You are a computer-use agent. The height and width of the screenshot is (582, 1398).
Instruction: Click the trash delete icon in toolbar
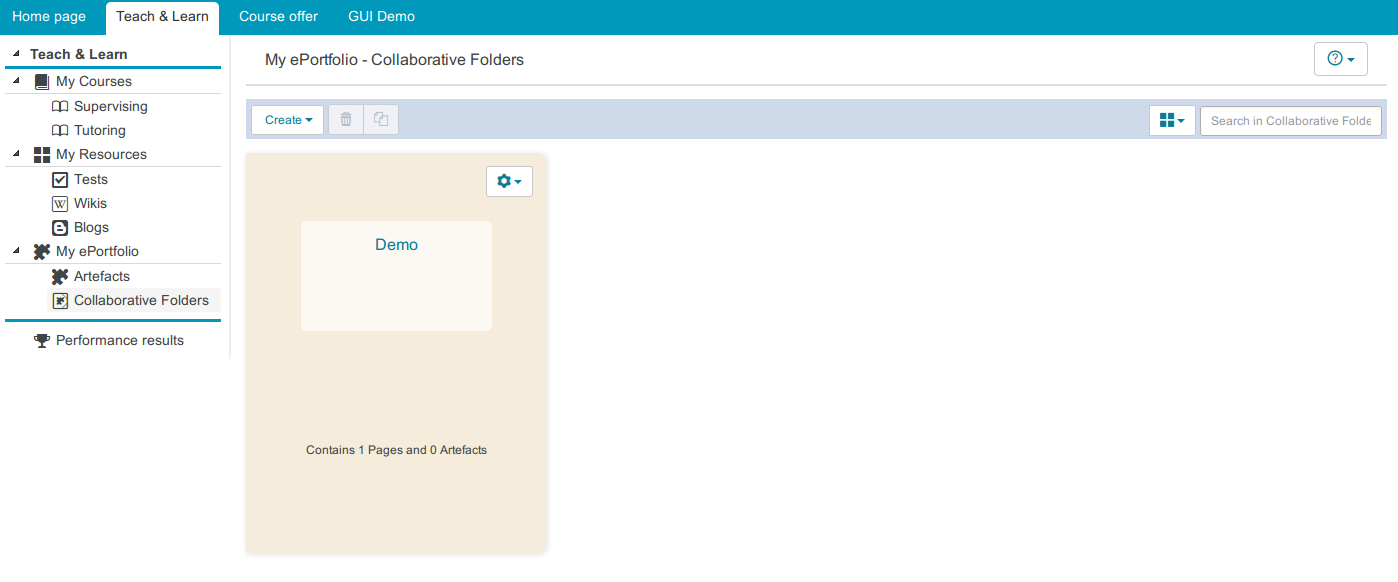(346, 120)
